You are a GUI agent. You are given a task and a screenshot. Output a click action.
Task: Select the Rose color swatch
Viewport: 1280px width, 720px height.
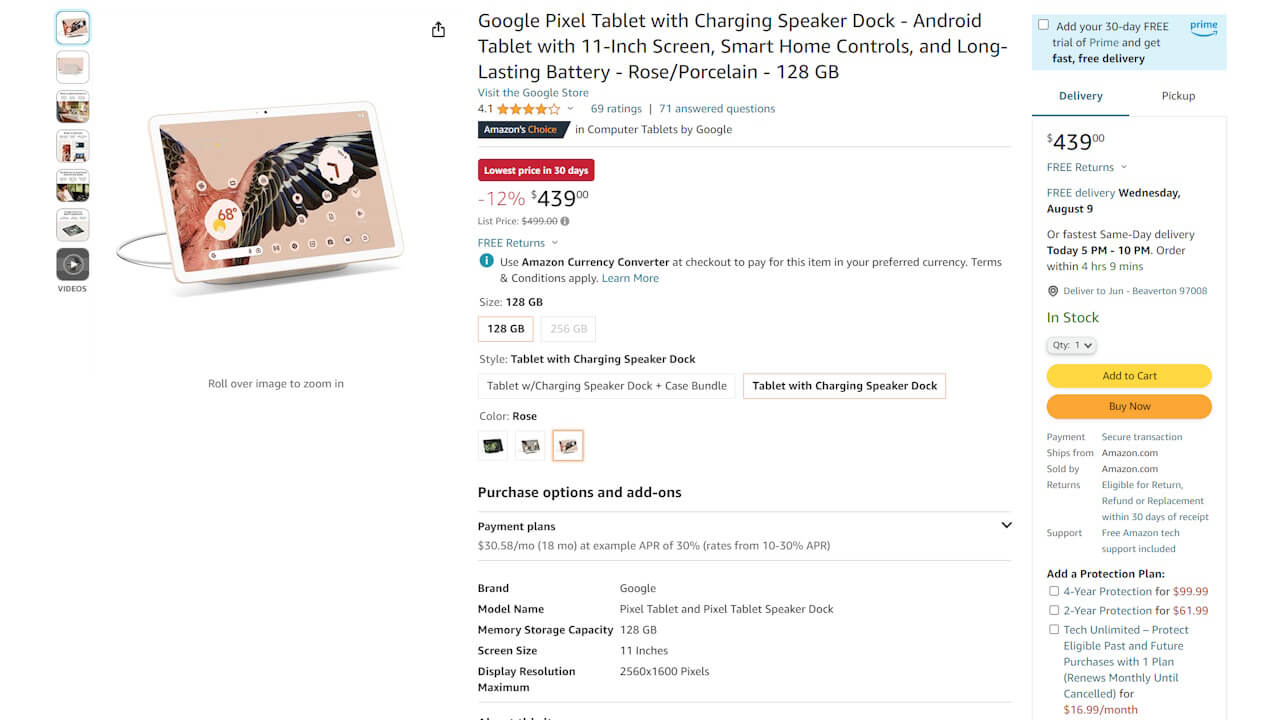click(568, 445)
